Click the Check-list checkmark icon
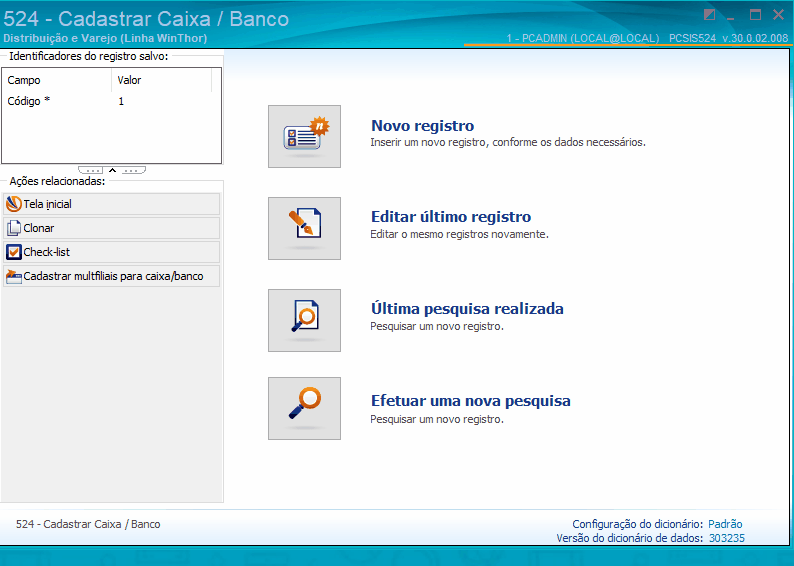 [x=14, y=252]
